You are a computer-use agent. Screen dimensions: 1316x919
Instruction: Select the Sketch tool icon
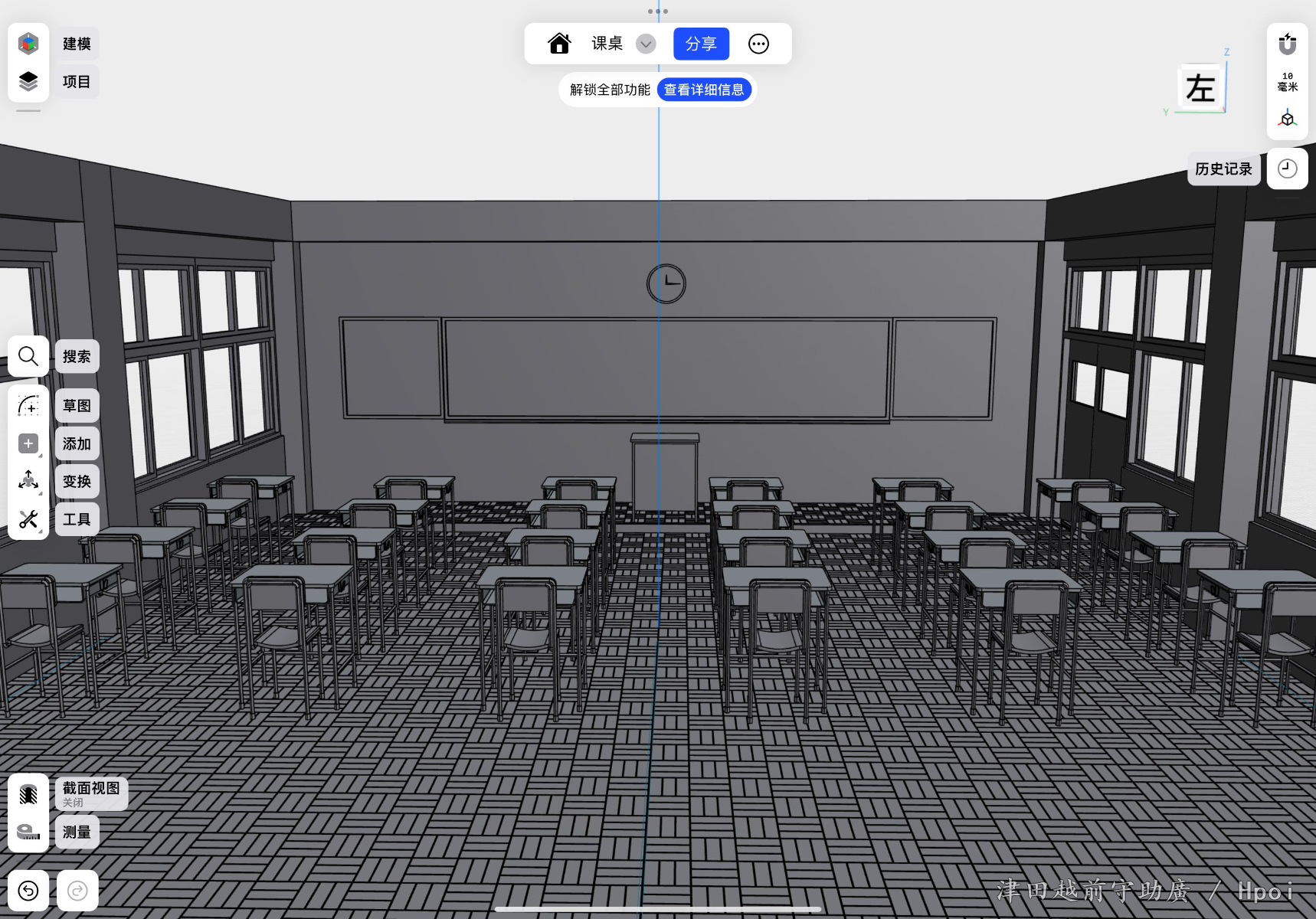pos(28,405)
